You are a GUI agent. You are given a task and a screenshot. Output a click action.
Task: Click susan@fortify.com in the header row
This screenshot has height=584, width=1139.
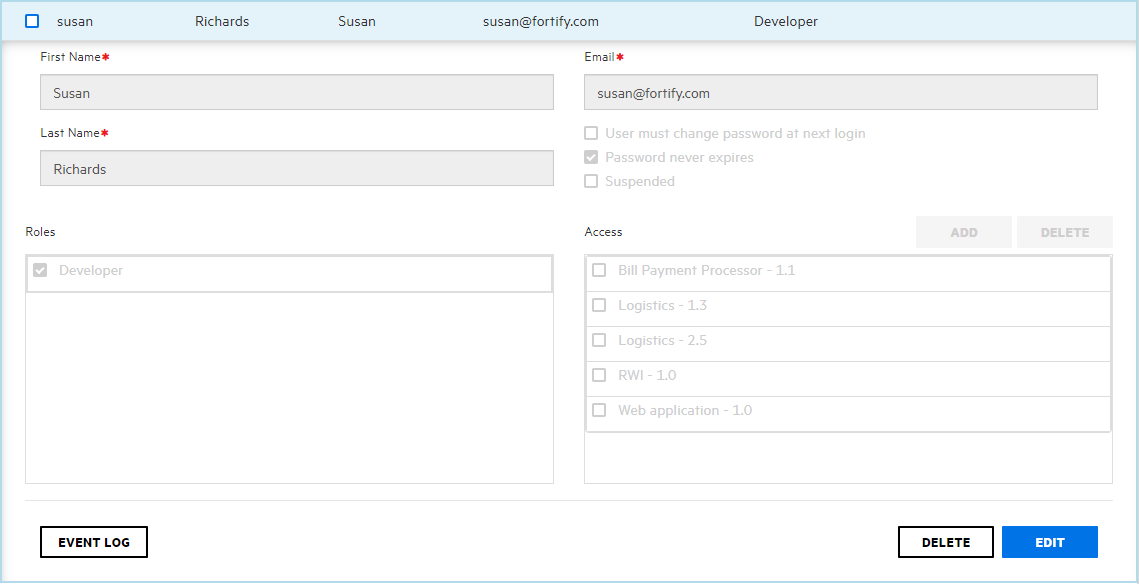click(541, 21)
